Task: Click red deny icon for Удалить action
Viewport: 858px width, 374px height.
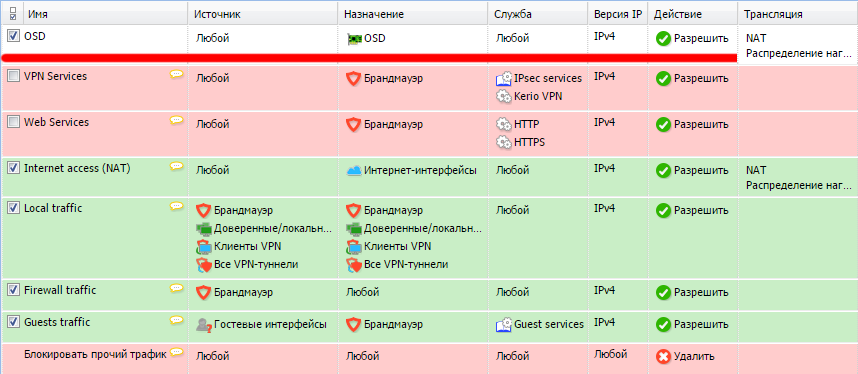Action: (663, 357)
